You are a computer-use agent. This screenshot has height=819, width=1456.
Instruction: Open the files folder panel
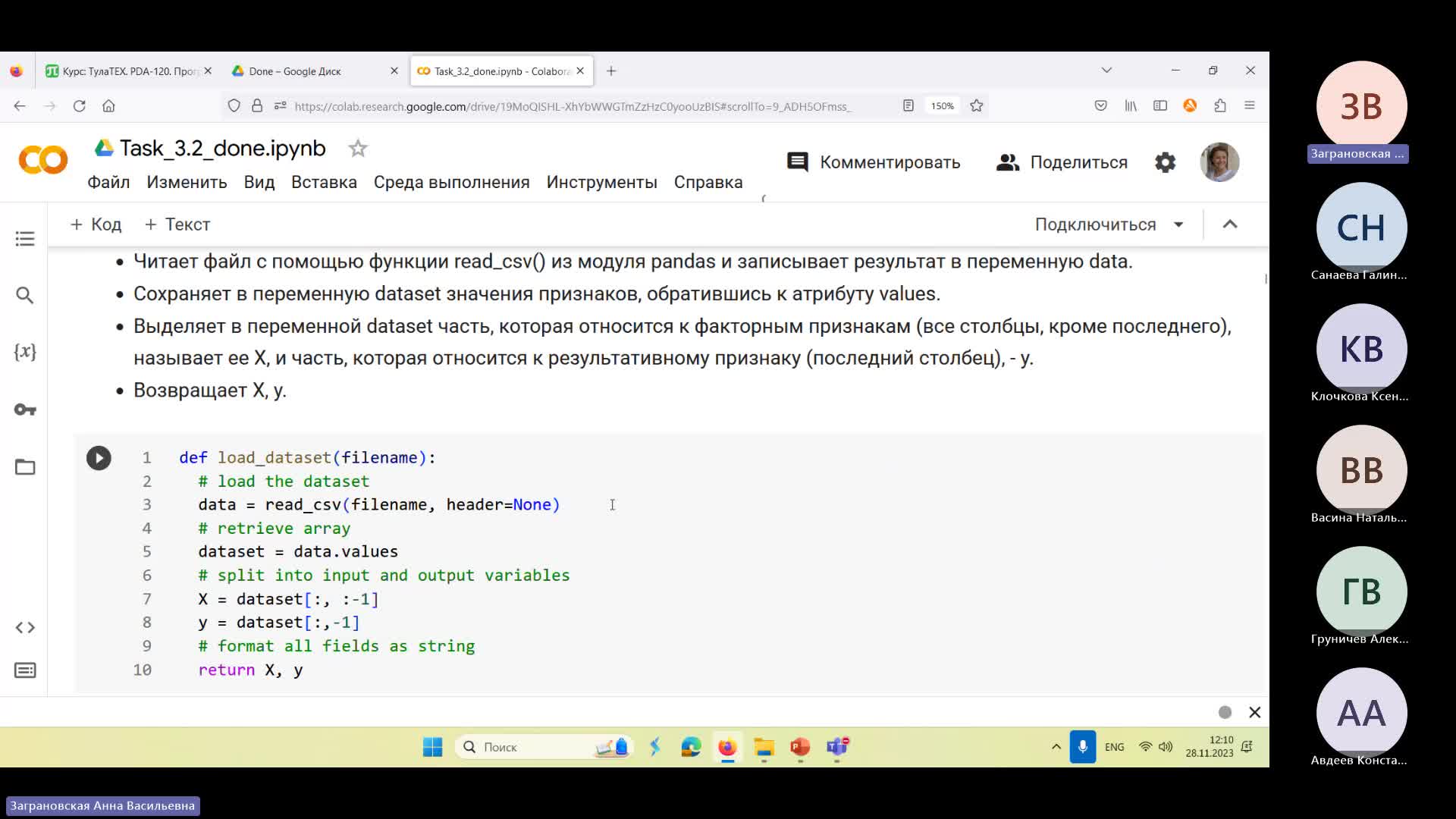tap(25, 467)
